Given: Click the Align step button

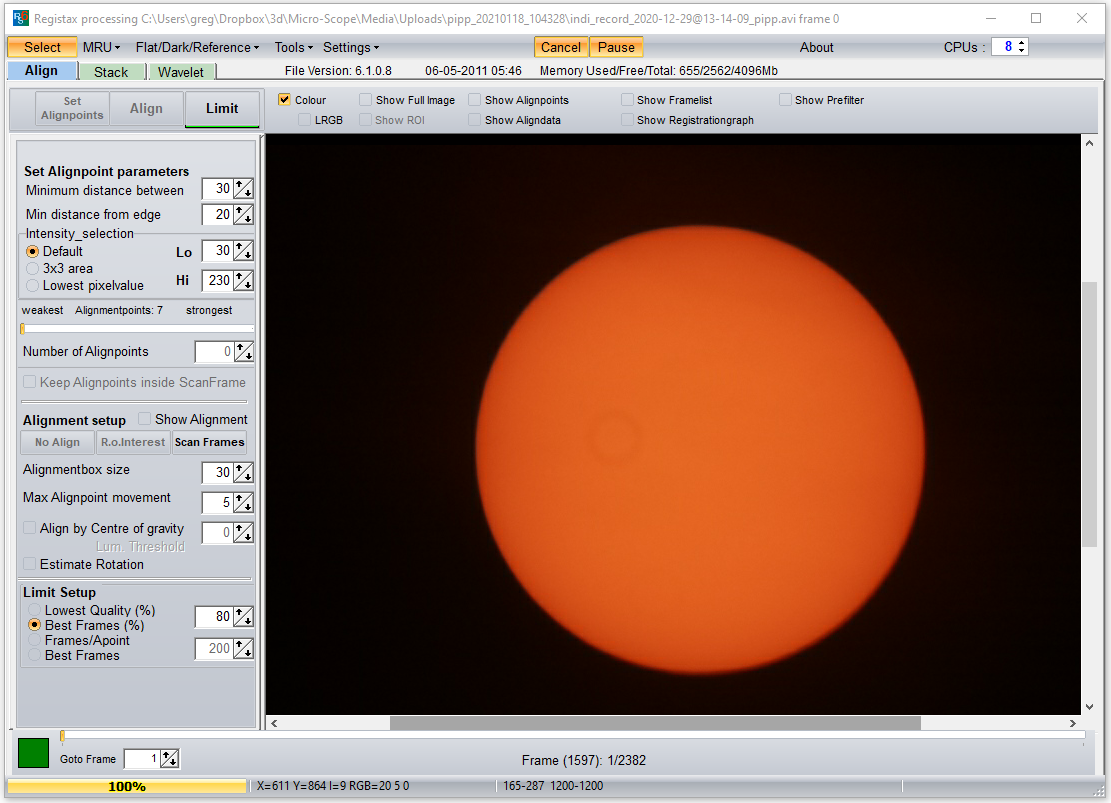Looking at the screenshot, I should click(x=146, y=108).
